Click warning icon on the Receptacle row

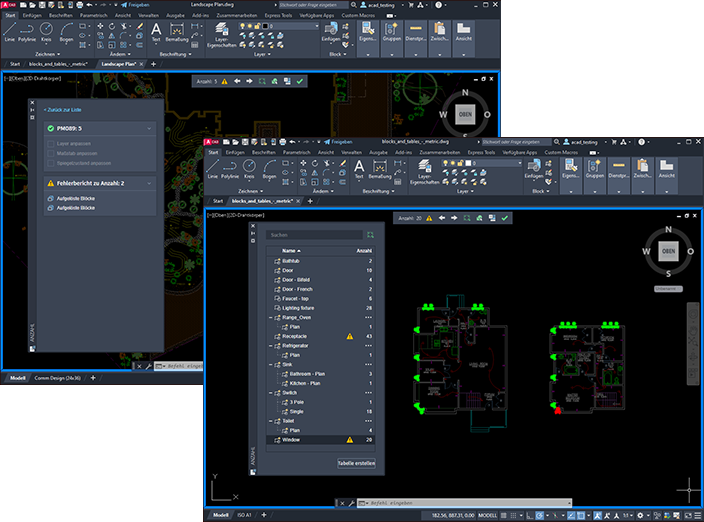coord(350,336)
